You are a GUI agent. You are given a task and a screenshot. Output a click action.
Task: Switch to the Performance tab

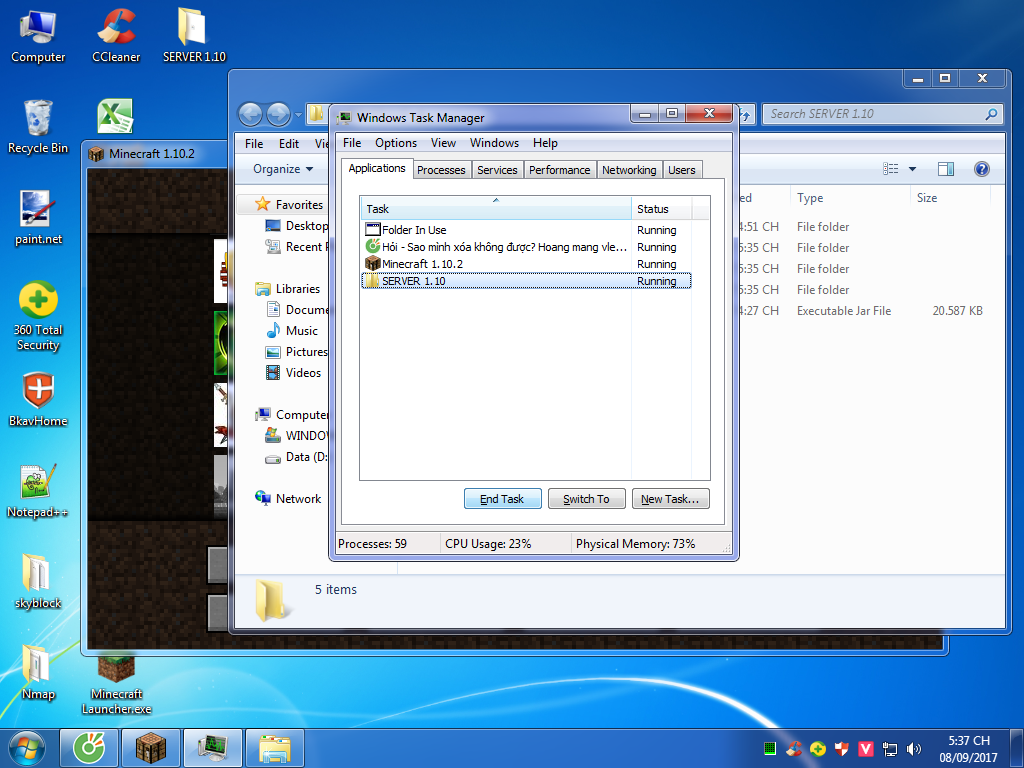click(560, 170)
